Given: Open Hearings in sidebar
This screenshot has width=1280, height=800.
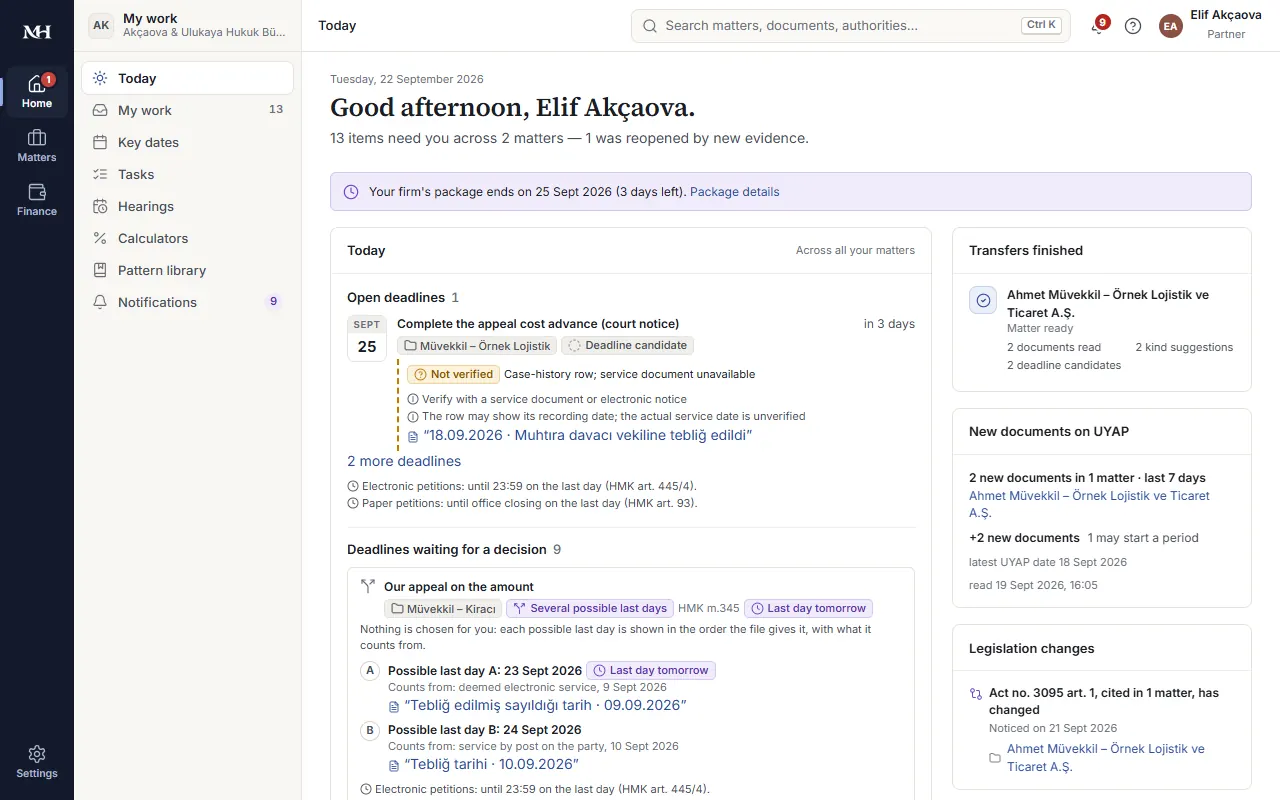Looking at the screenshot, I should point(187,206).
